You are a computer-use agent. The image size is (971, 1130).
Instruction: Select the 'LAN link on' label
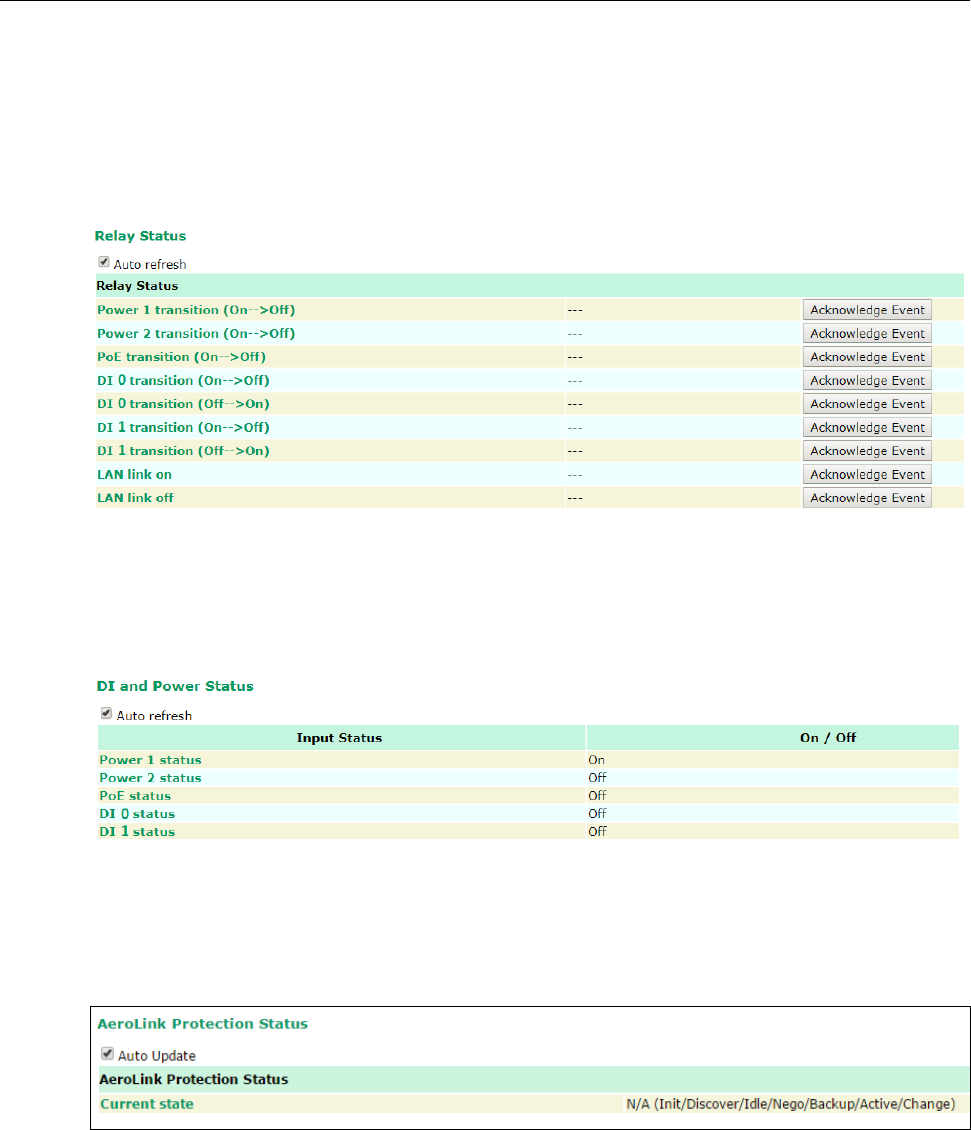point(135,474)
